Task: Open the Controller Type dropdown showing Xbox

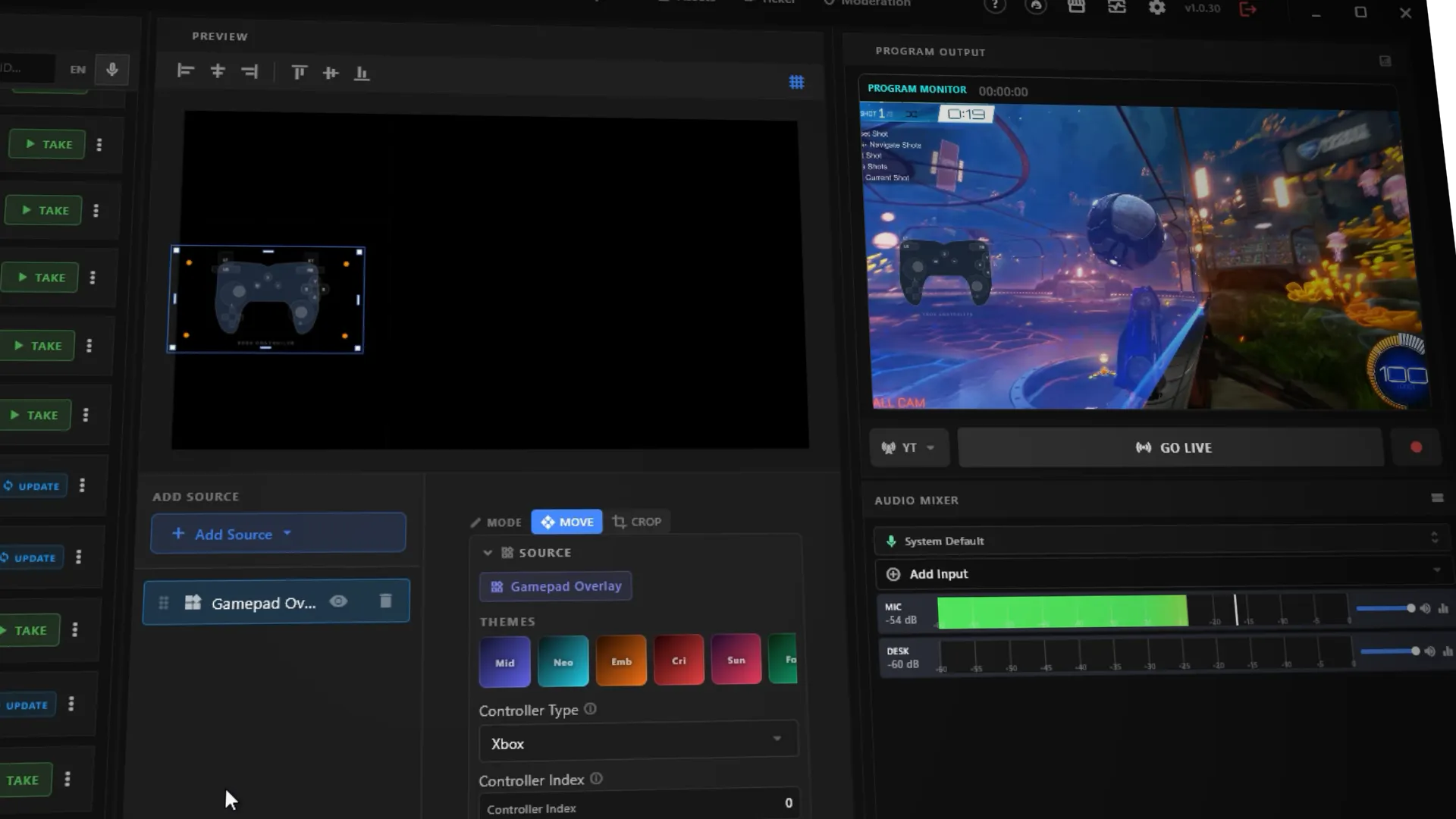Action: 638,742
